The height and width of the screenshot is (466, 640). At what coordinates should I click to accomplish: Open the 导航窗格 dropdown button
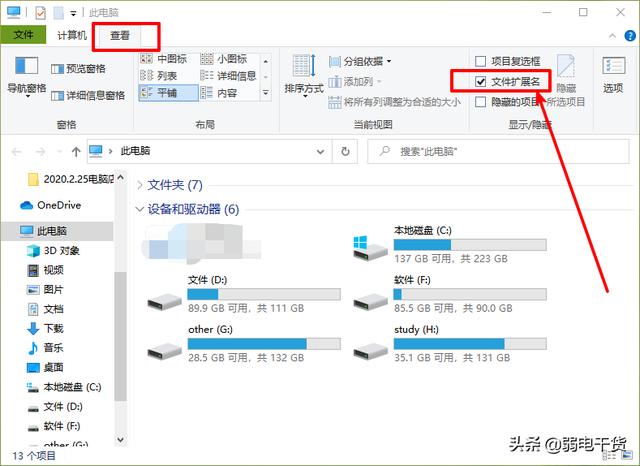click(x=27, y=76)
